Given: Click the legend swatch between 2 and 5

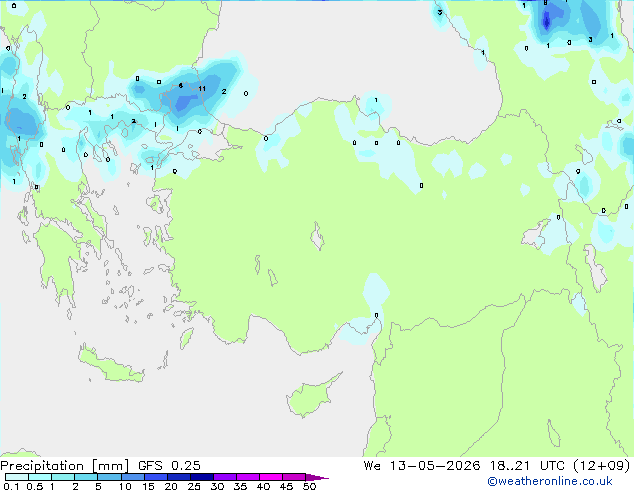Looking at the screenshot, I should coord(86,477).
